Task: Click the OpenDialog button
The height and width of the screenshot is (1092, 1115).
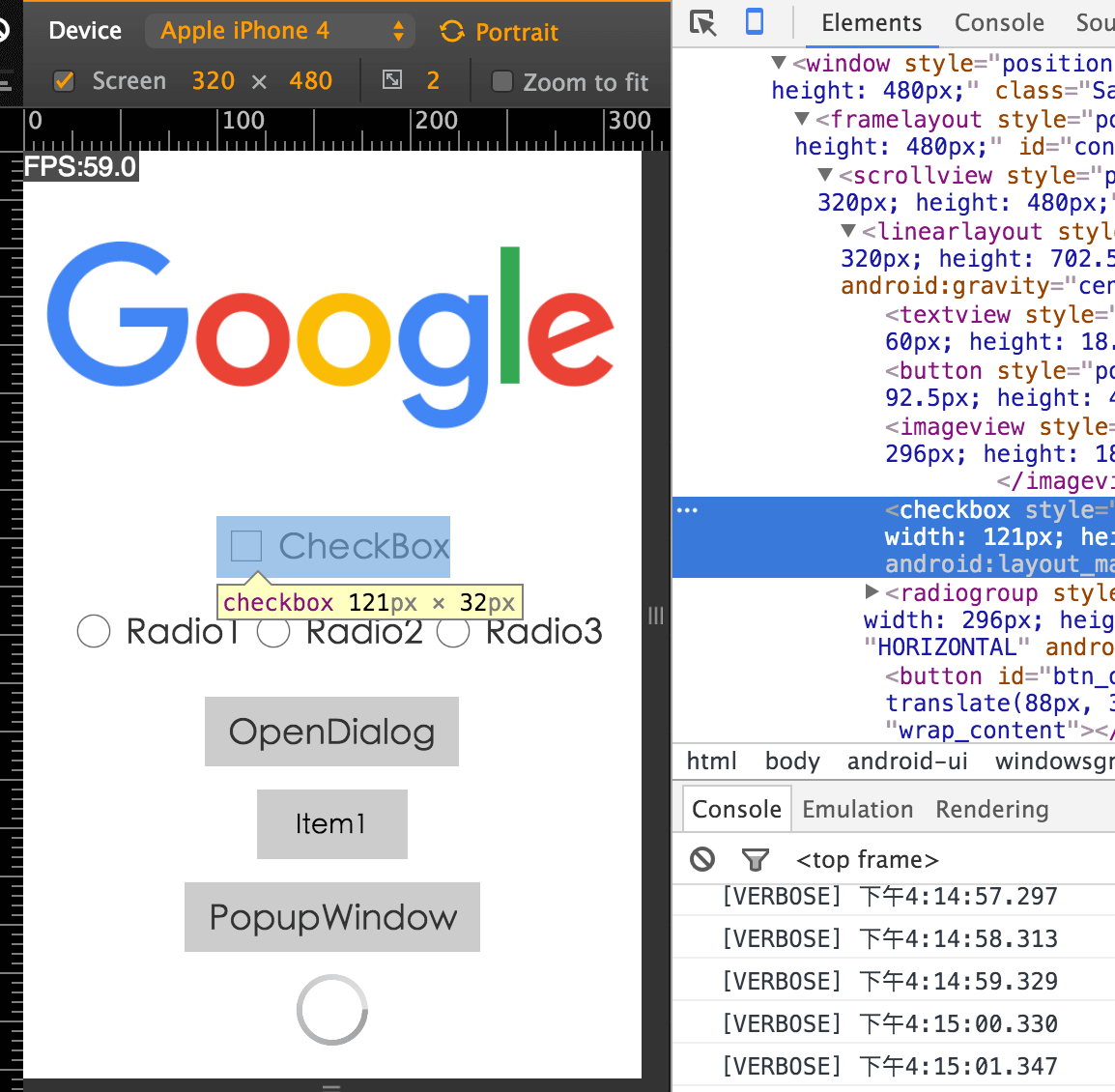Action: (332, 732)
